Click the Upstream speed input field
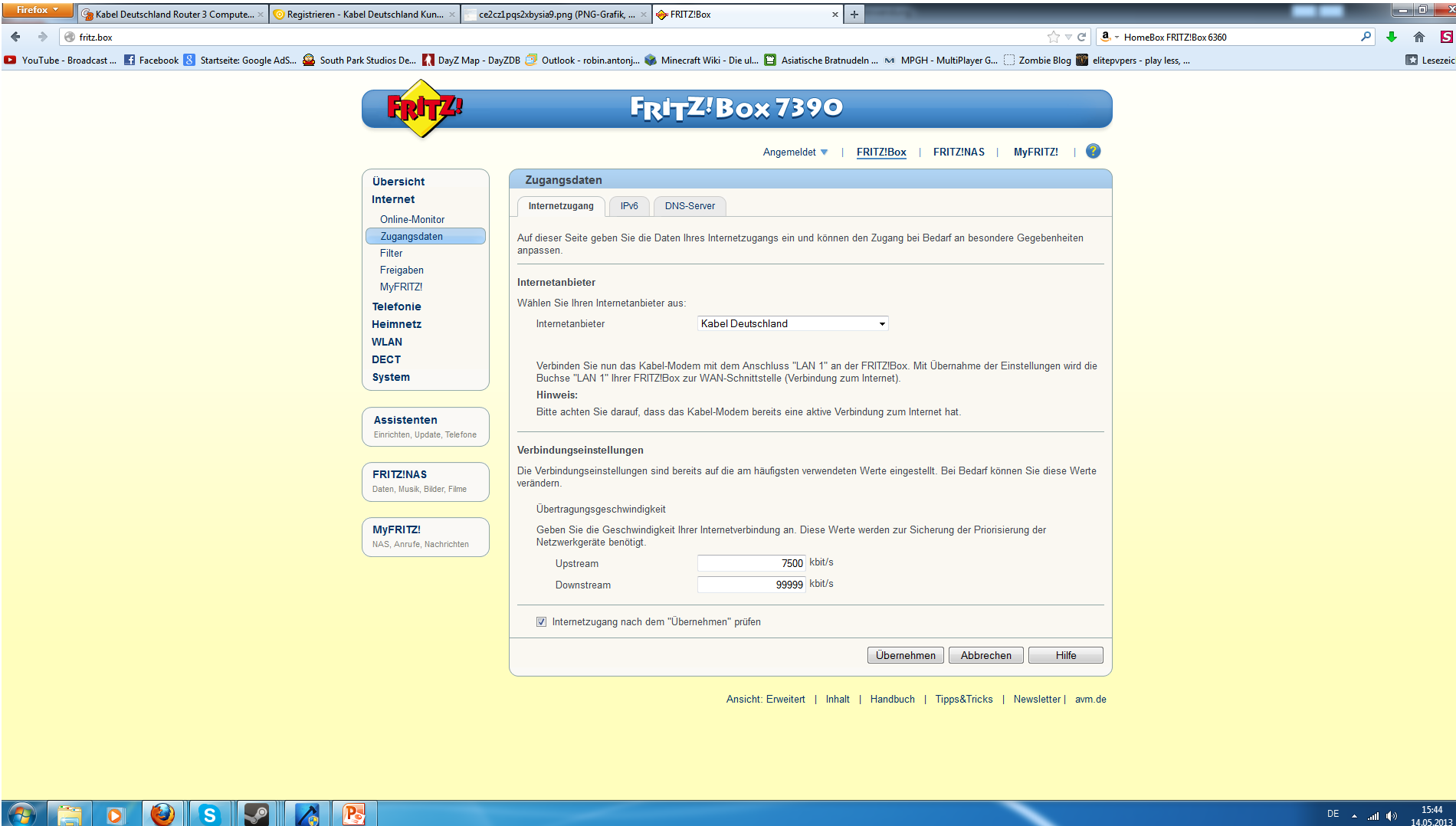 click(x=751, y=563)
